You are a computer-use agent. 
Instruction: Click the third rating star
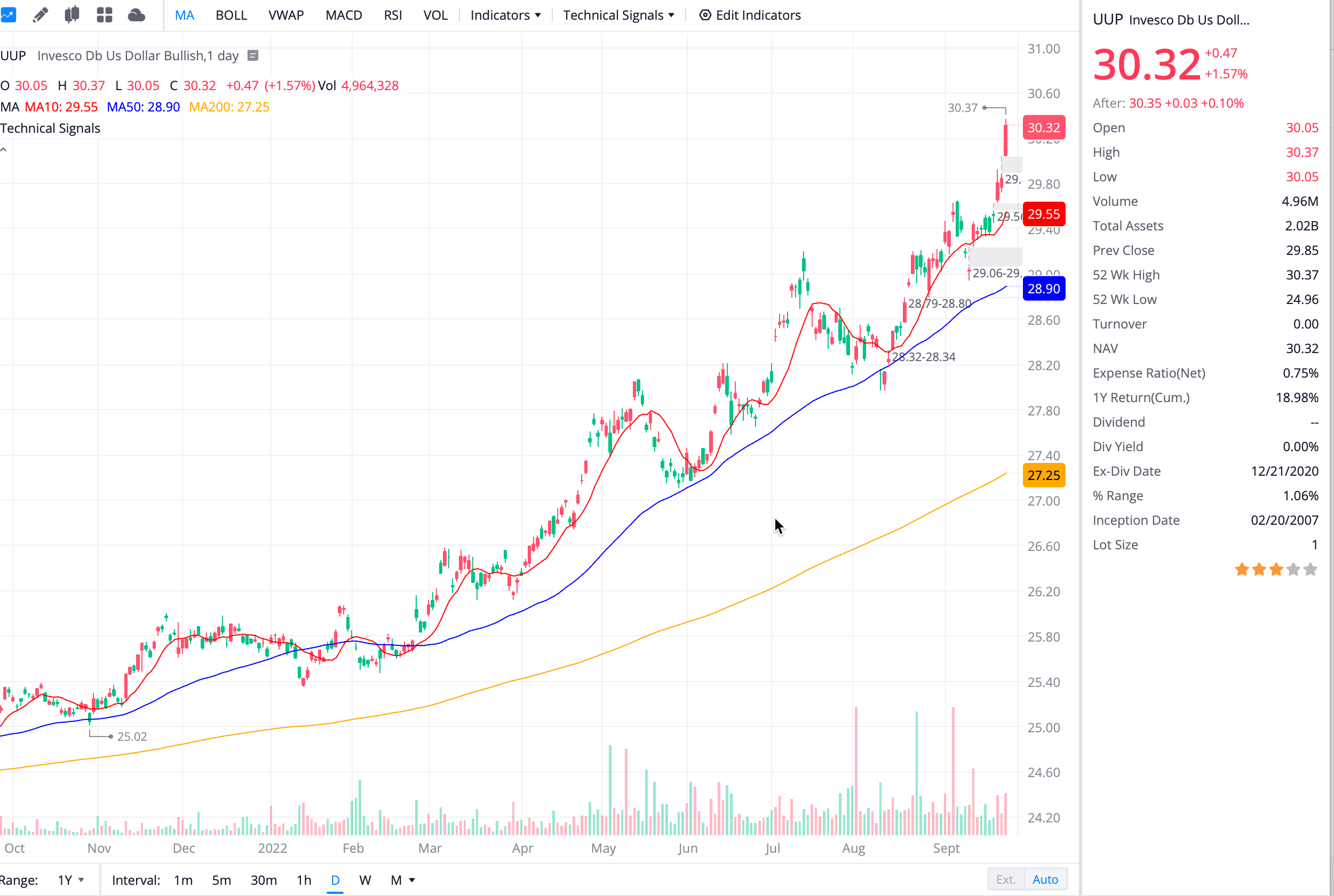click(x=1276, y=570)
